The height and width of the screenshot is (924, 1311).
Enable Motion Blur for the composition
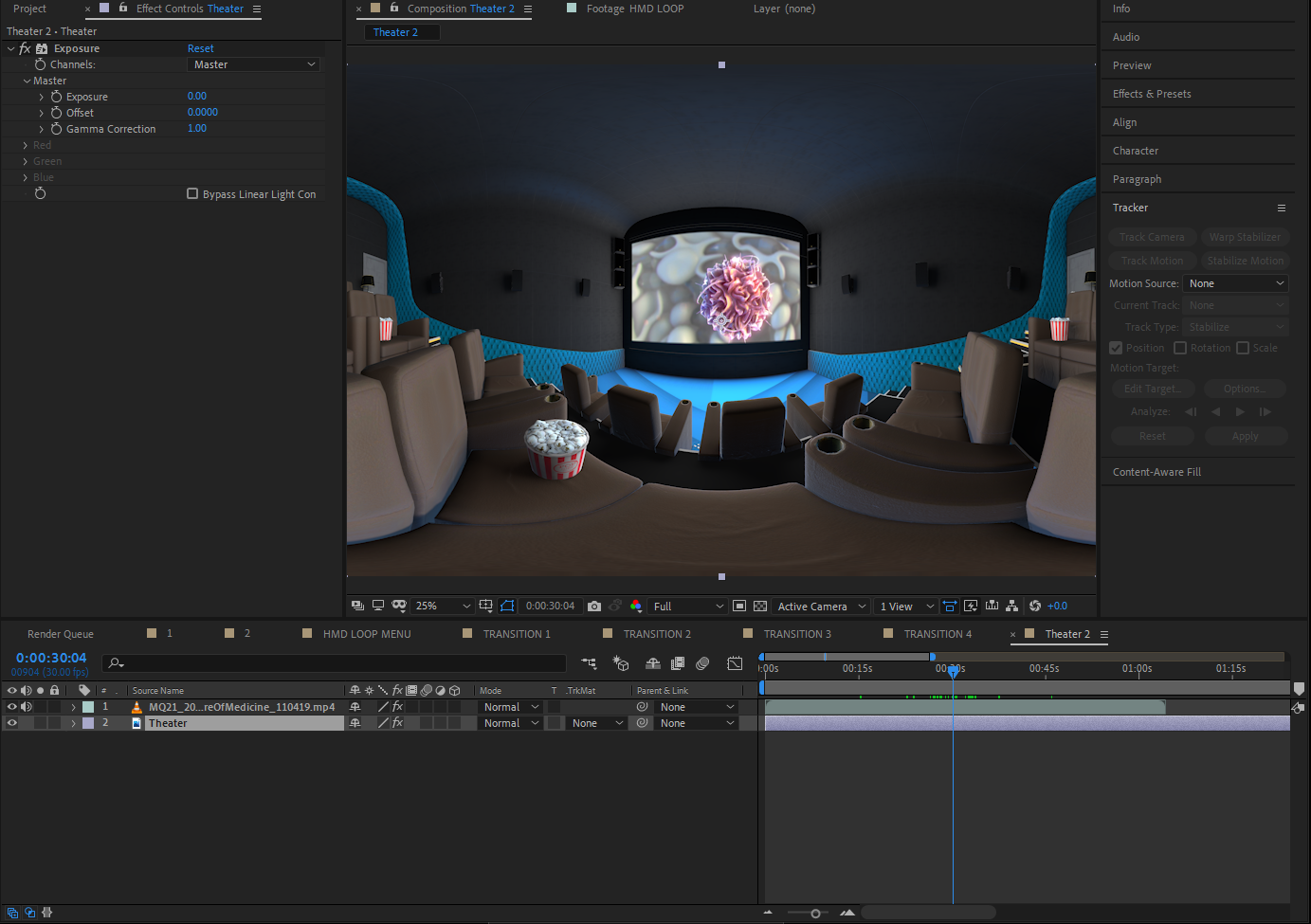tap(702, 663)
